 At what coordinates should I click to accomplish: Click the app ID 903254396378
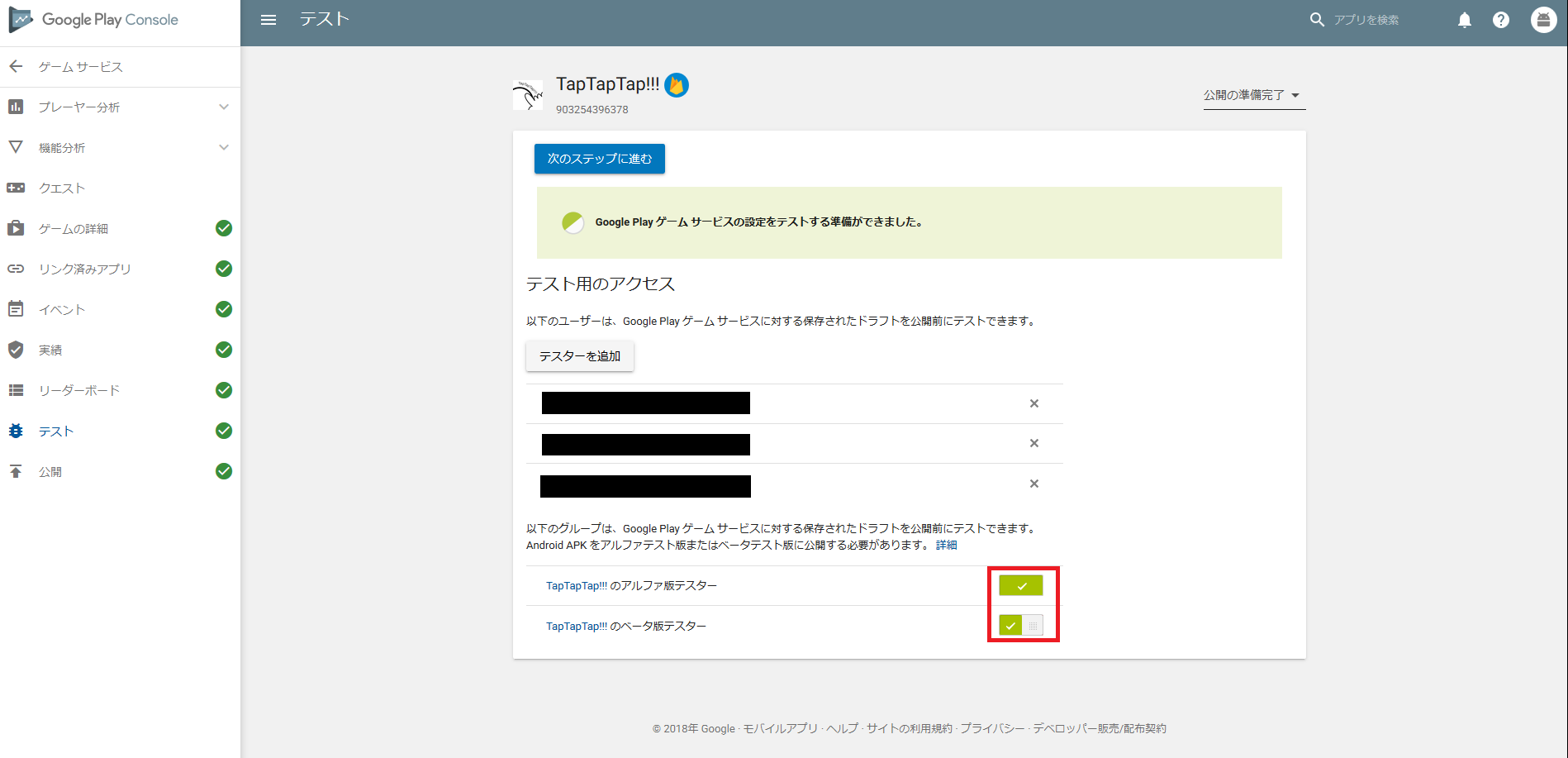tap(592, 109)
